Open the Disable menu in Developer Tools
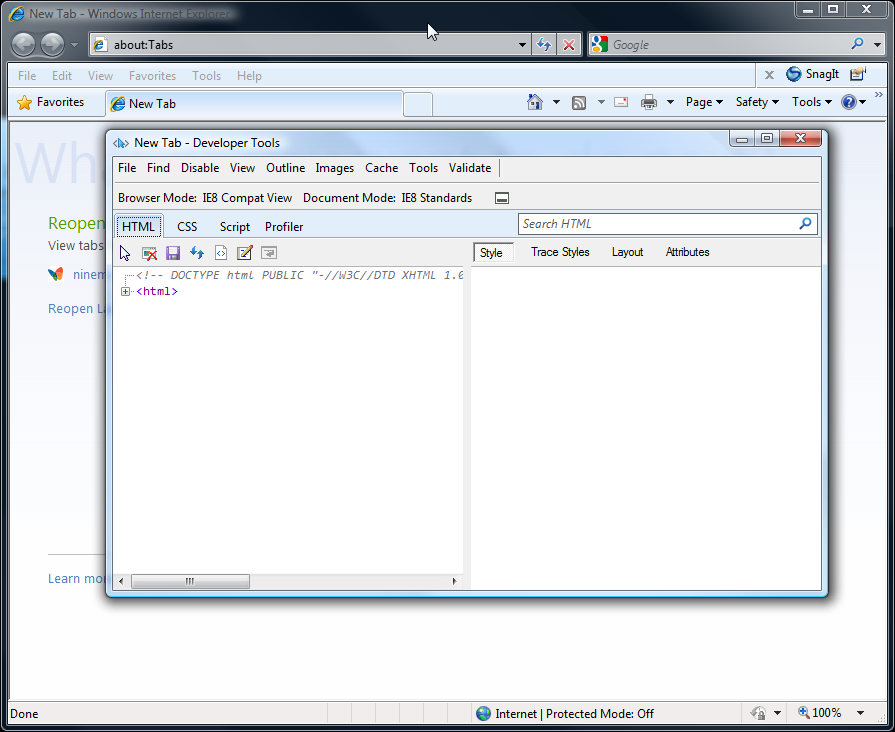895x732 pixels. coord(200,168)
